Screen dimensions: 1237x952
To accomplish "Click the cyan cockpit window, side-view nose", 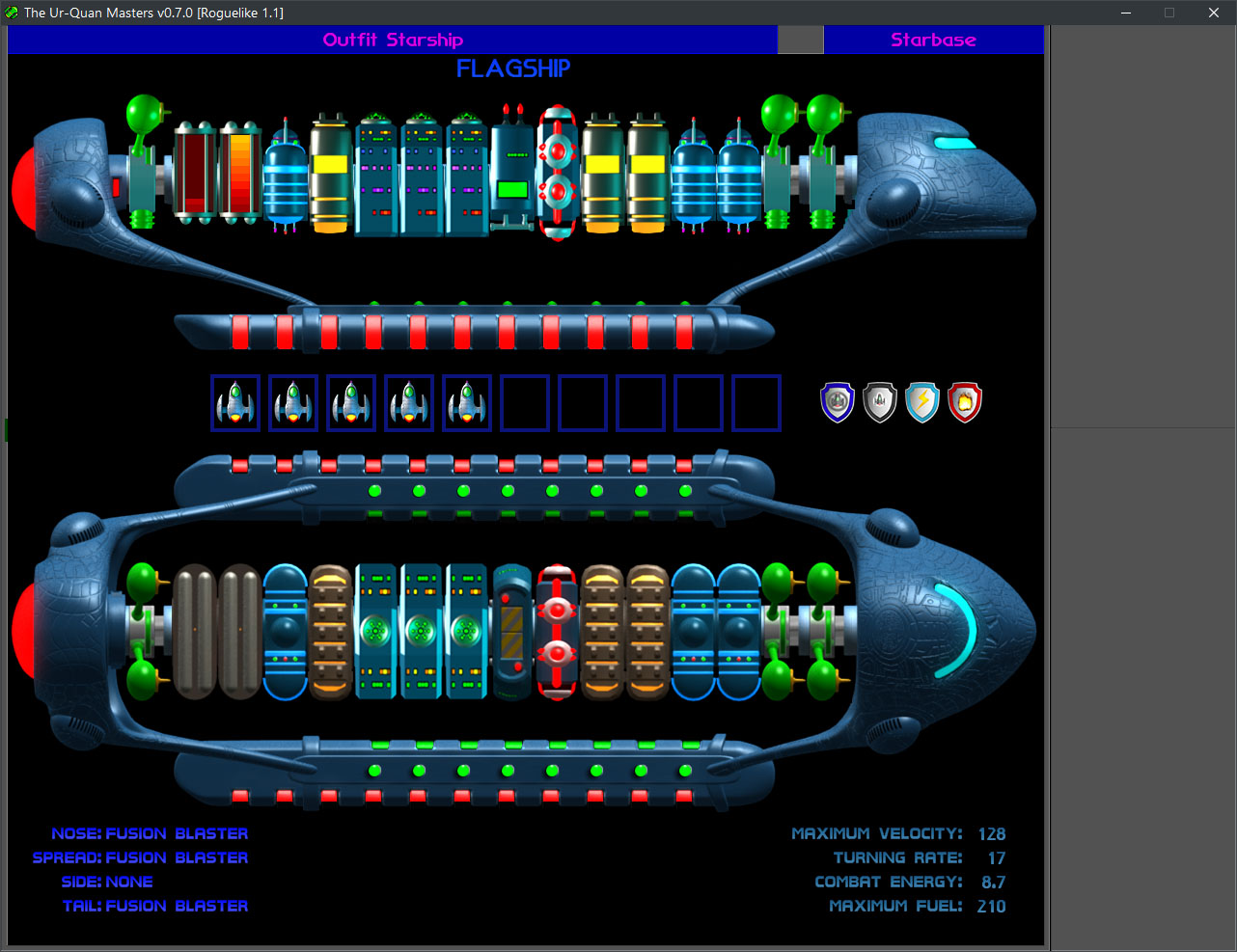I will 955,144.
